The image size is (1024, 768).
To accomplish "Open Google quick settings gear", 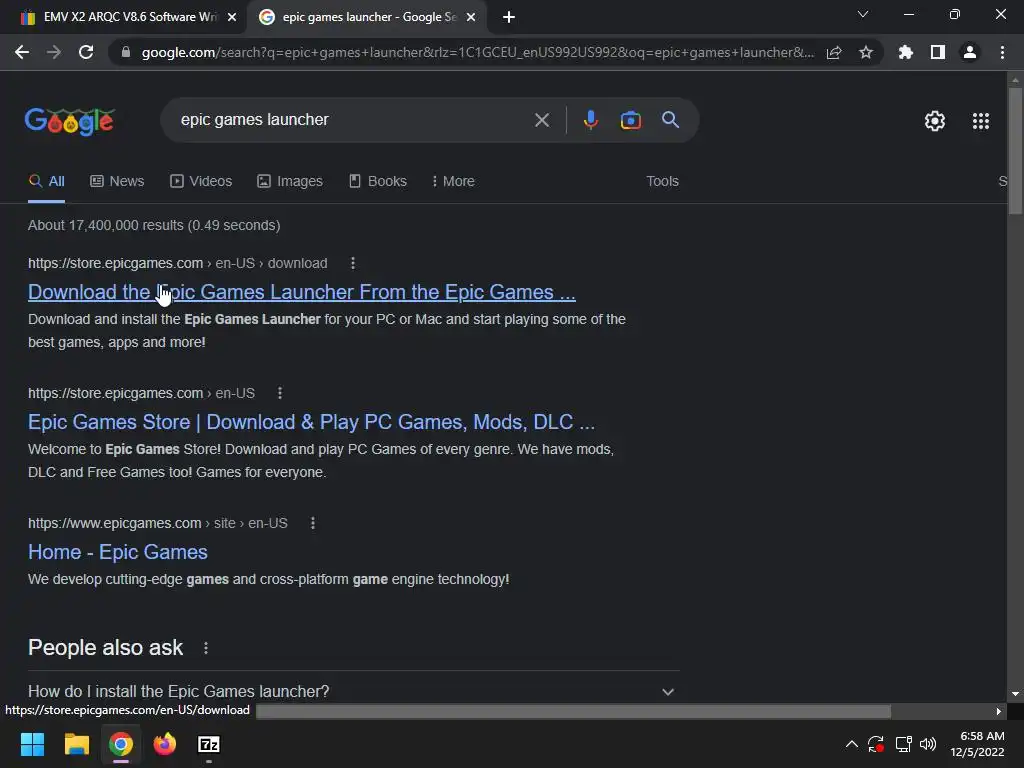I will point(935,121).
